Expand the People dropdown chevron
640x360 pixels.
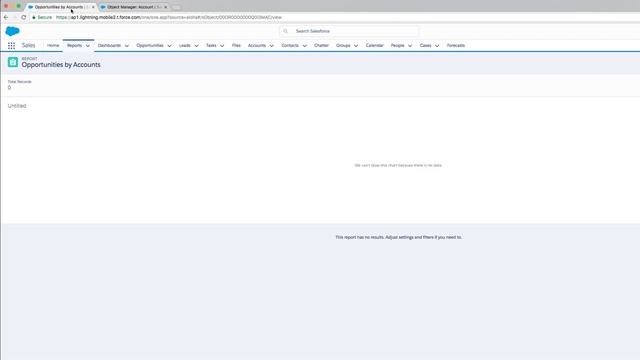(x=410, y=46)
